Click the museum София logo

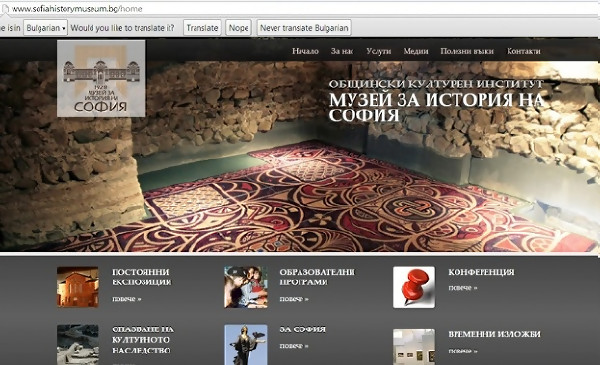pyautogui.click(x=101, y=78)
